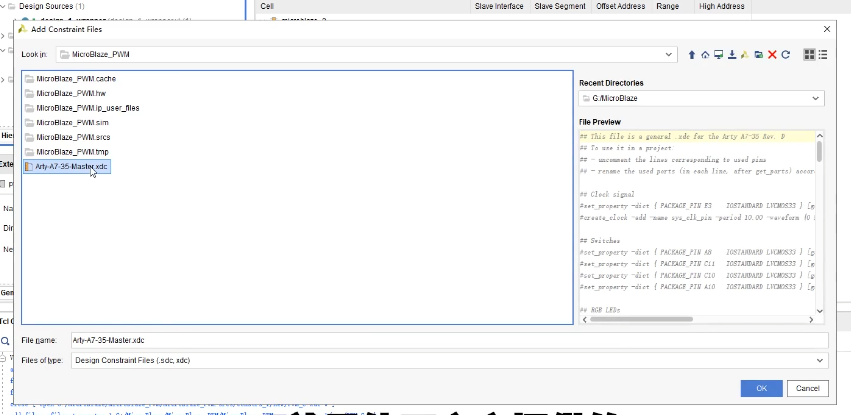
Task: Open the Files of type dropdown
Action: pos(820,360)
